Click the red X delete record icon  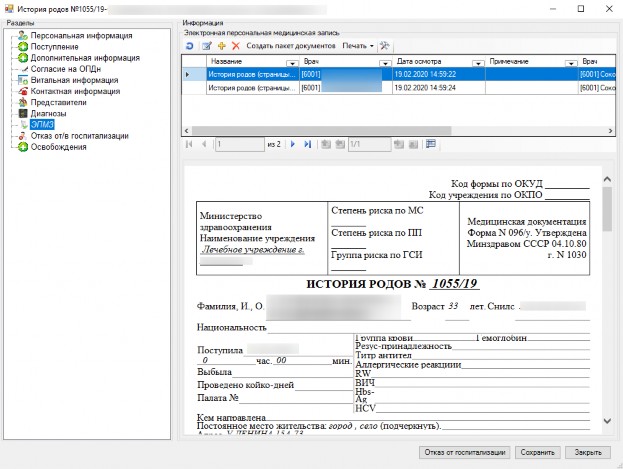click(x=236, y=46)
